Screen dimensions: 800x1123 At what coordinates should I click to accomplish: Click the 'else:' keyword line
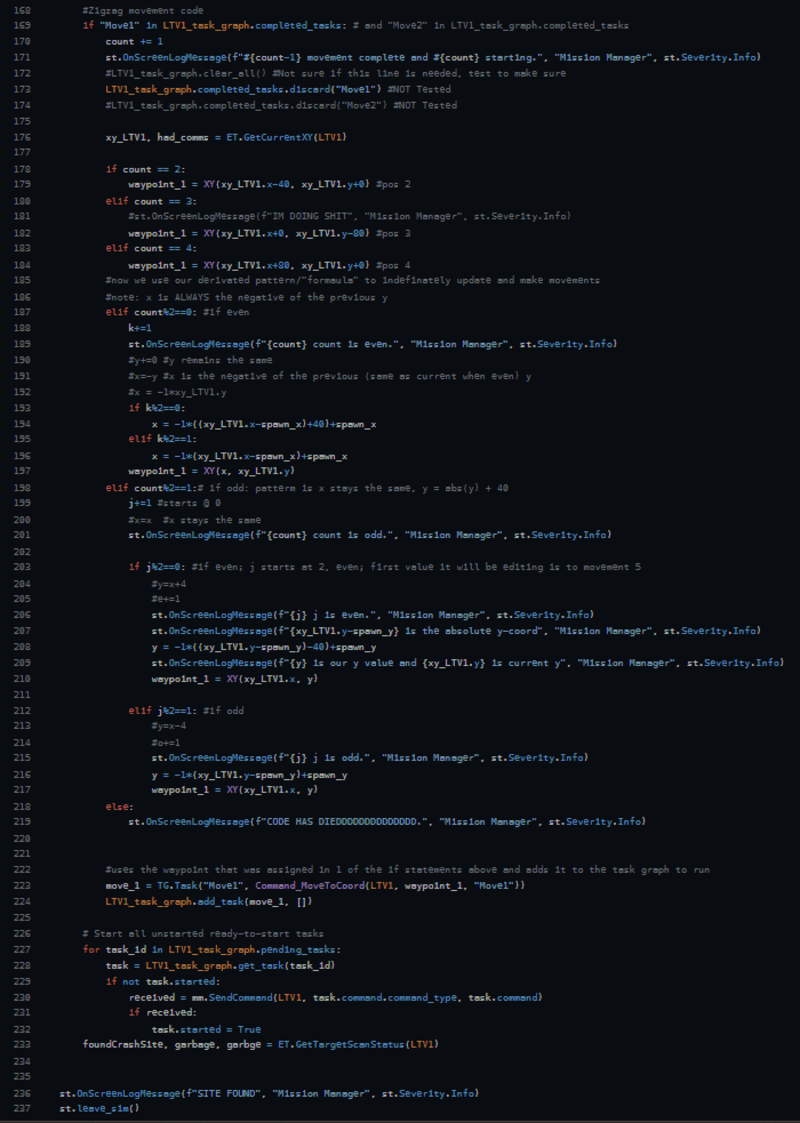coord(120,807)
